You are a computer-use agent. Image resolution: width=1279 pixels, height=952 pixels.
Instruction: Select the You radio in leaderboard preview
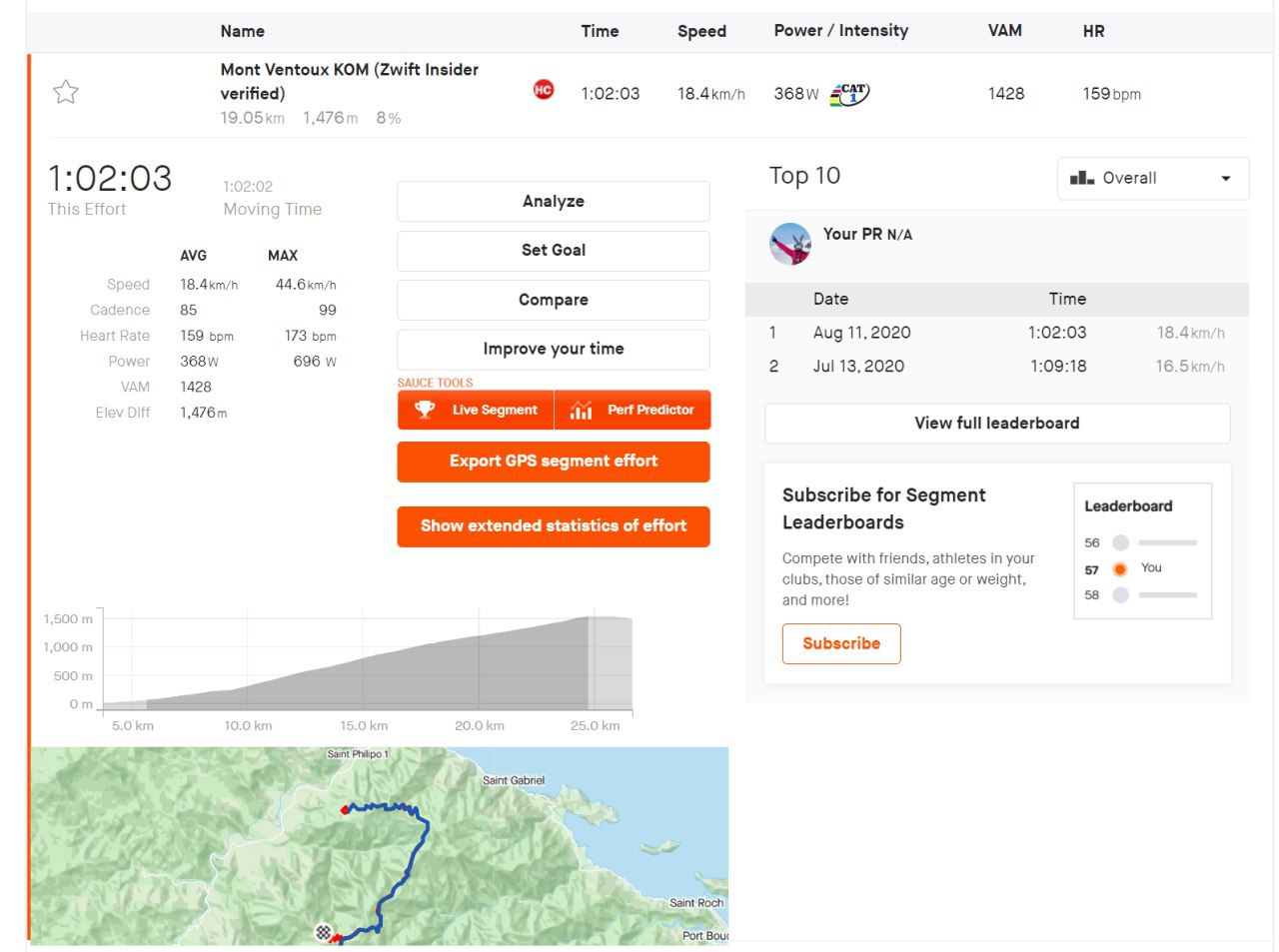click(1120, 568)
